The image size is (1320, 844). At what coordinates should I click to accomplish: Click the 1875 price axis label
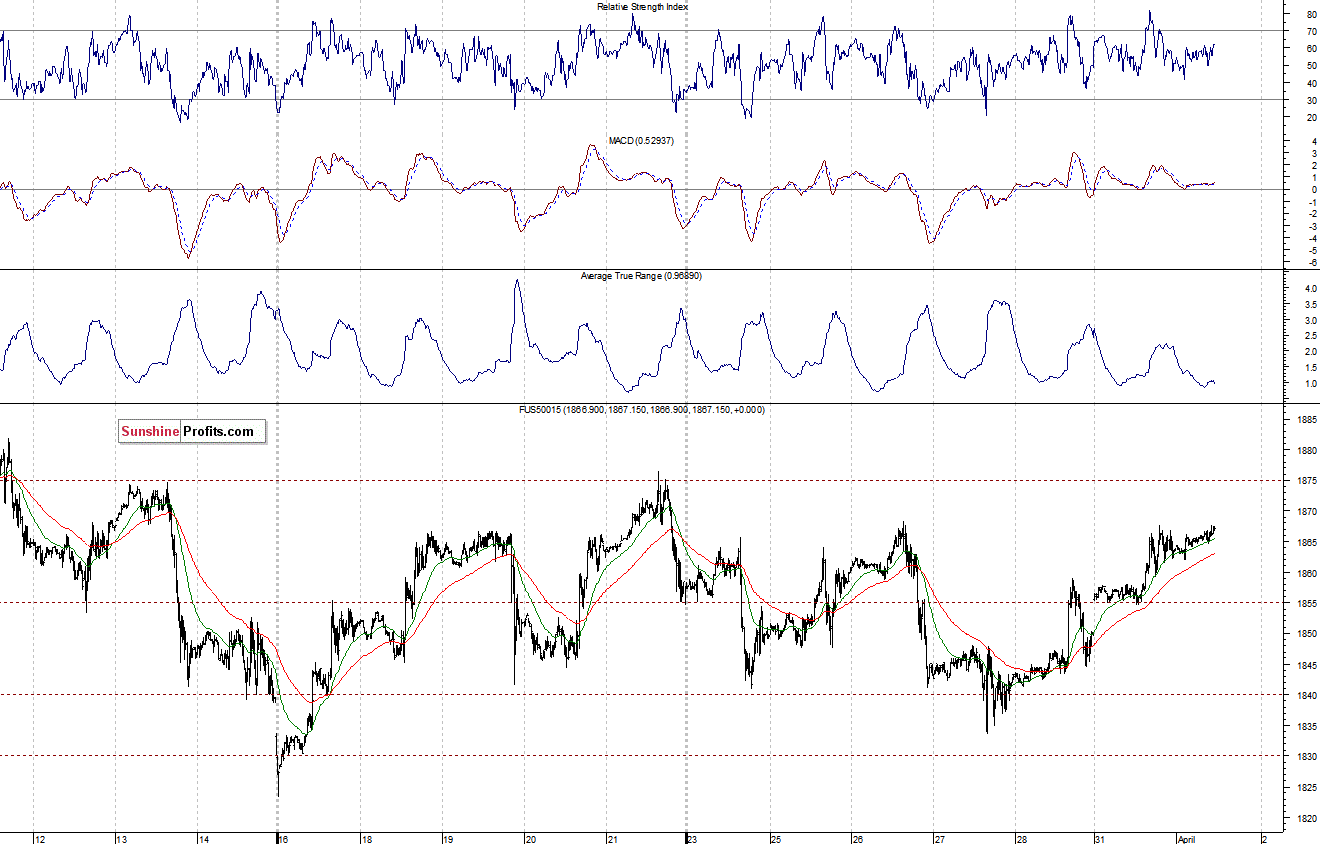click(x=1307, y=481)
